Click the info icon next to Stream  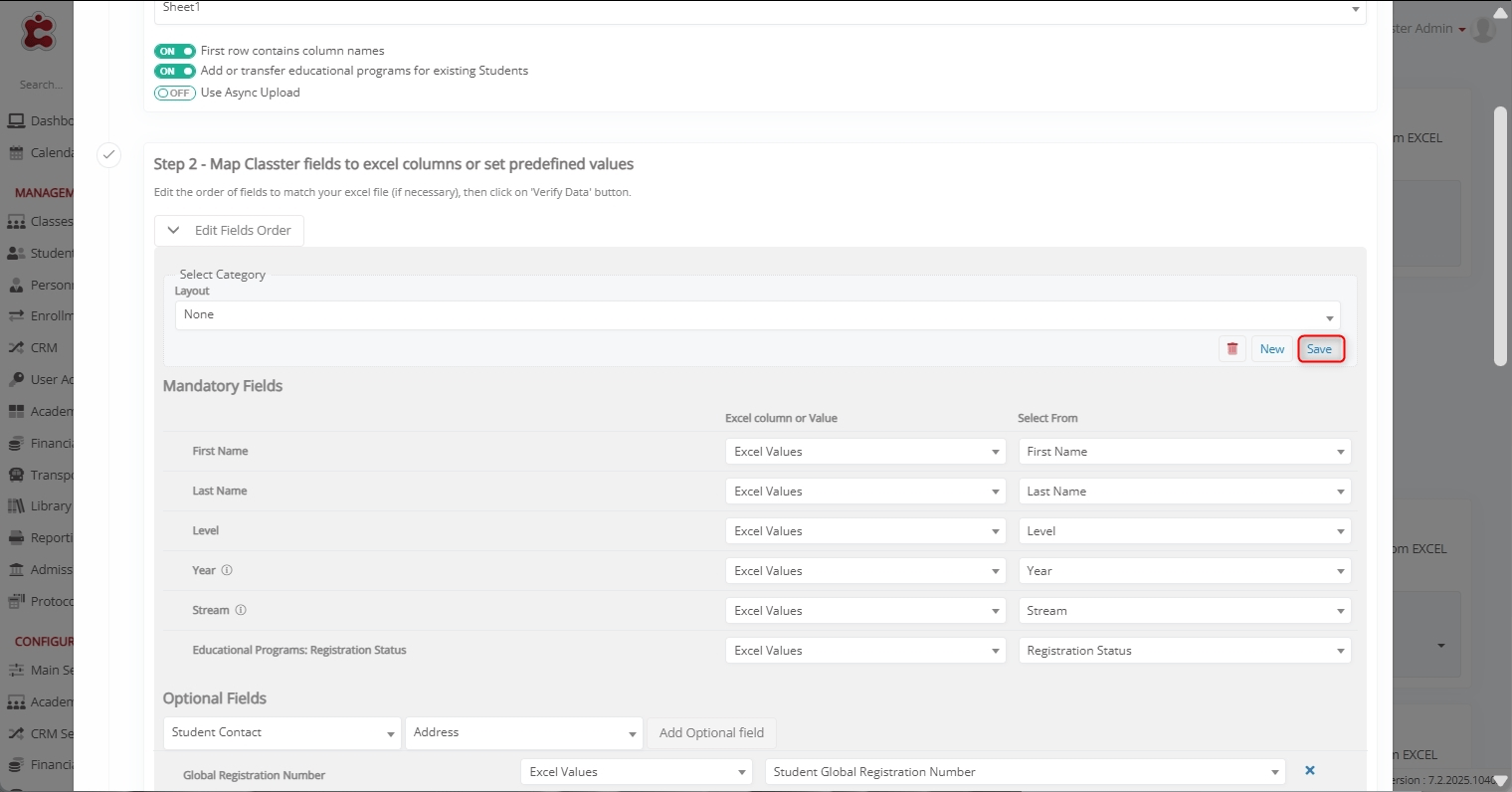click(x=240, y=610)
